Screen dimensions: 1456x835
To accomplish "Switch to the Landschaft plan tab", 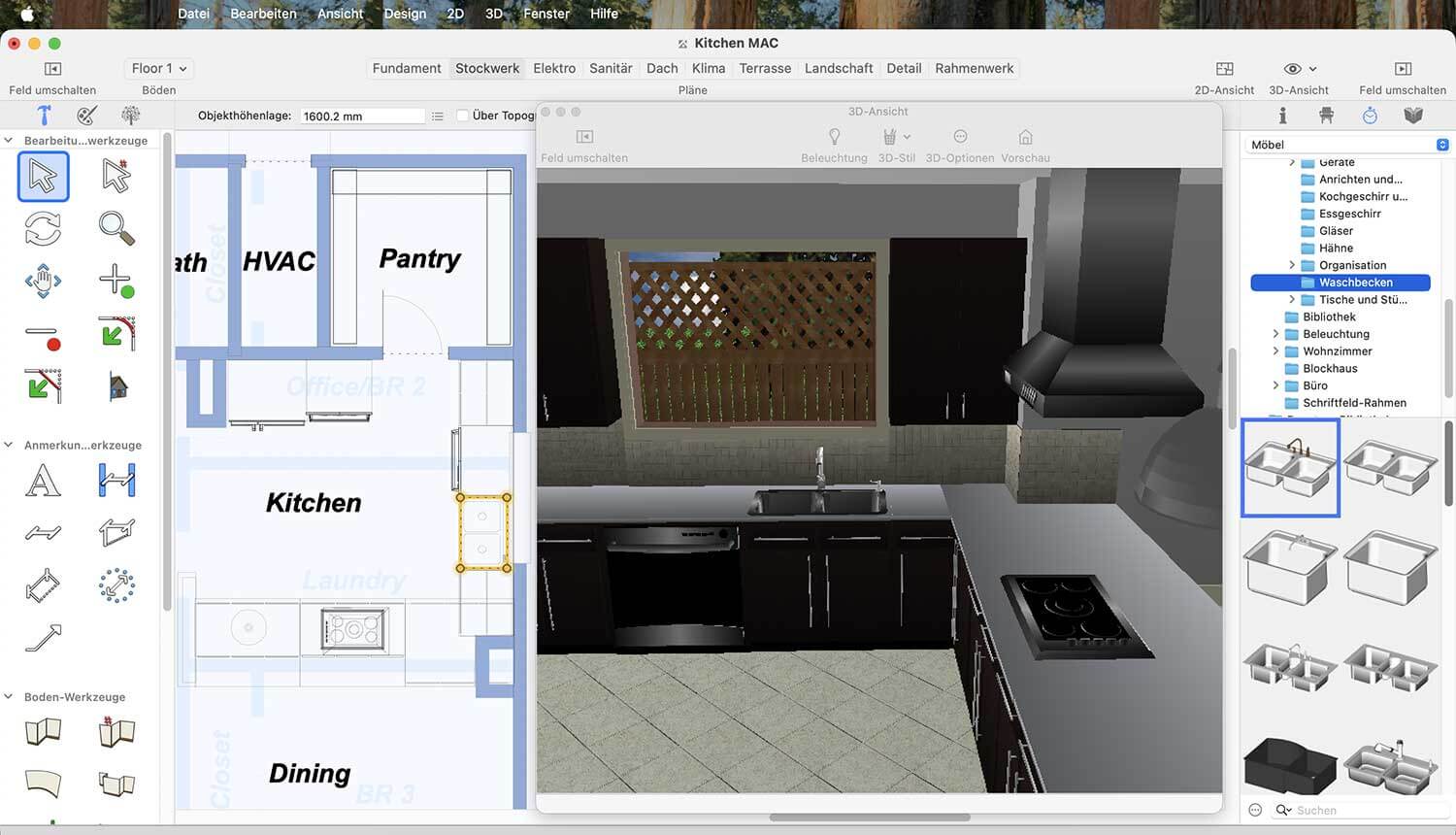I will (x=839, y=69).
